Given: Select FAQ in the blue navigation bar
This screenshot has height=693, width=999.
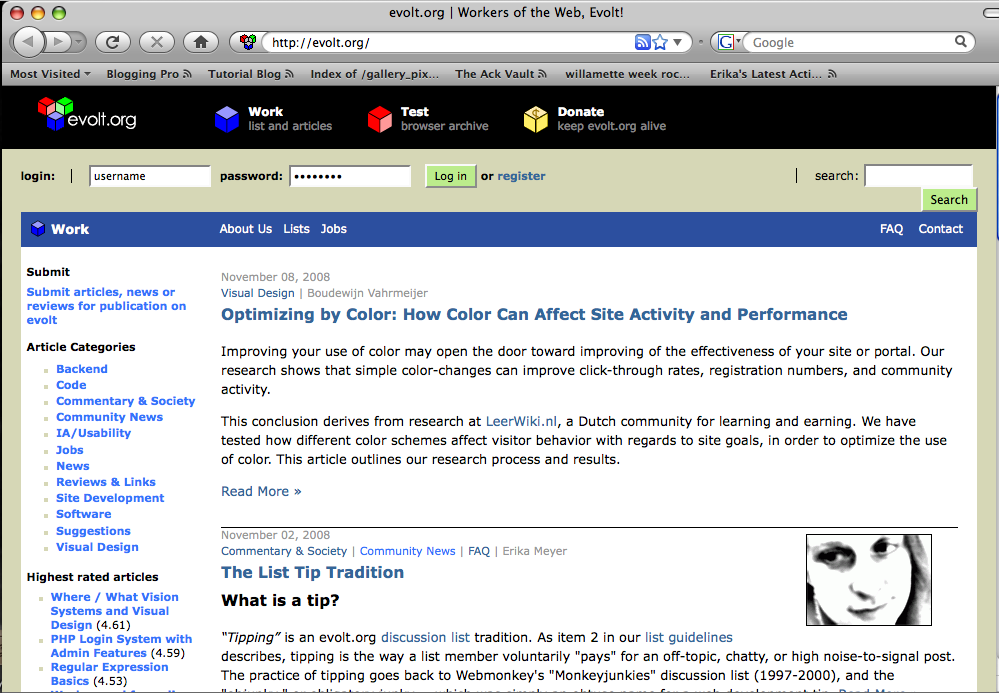Looking at the screenshot, I should [891, 229].
